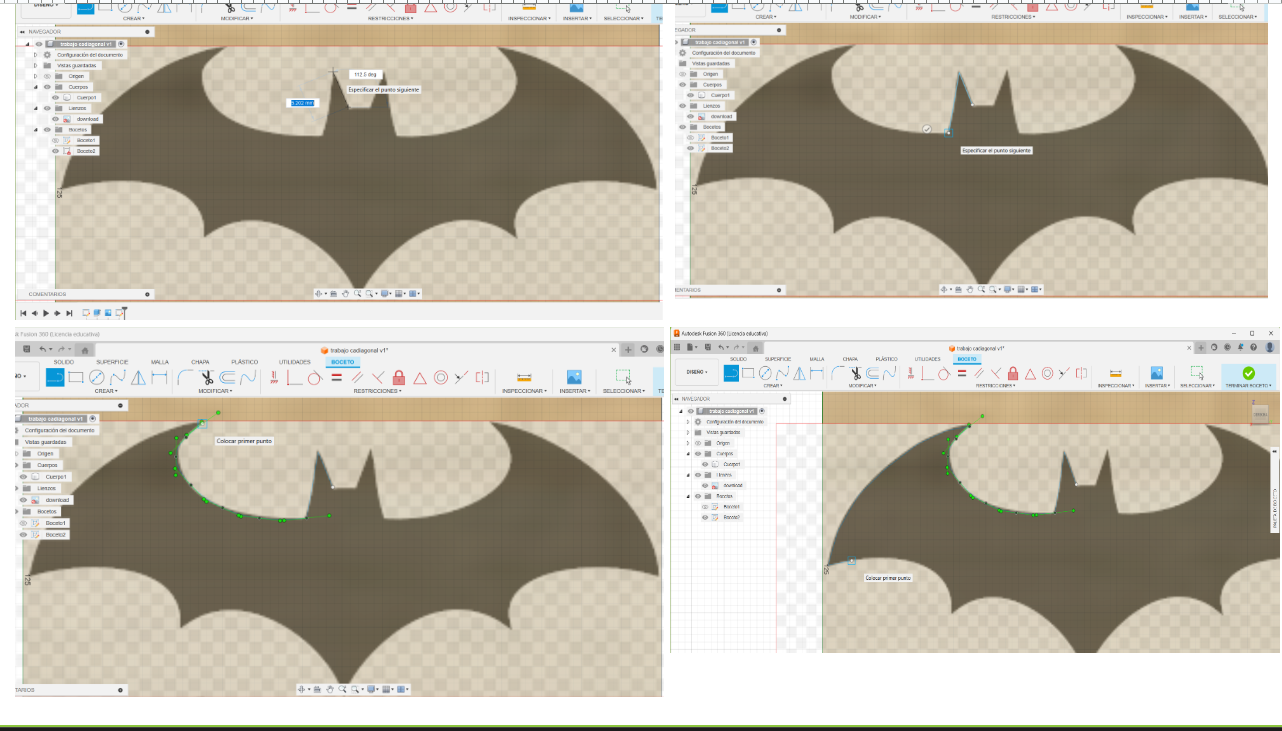
Task: Open new design tab with plus button
Action: click(x=1201, y=347)
